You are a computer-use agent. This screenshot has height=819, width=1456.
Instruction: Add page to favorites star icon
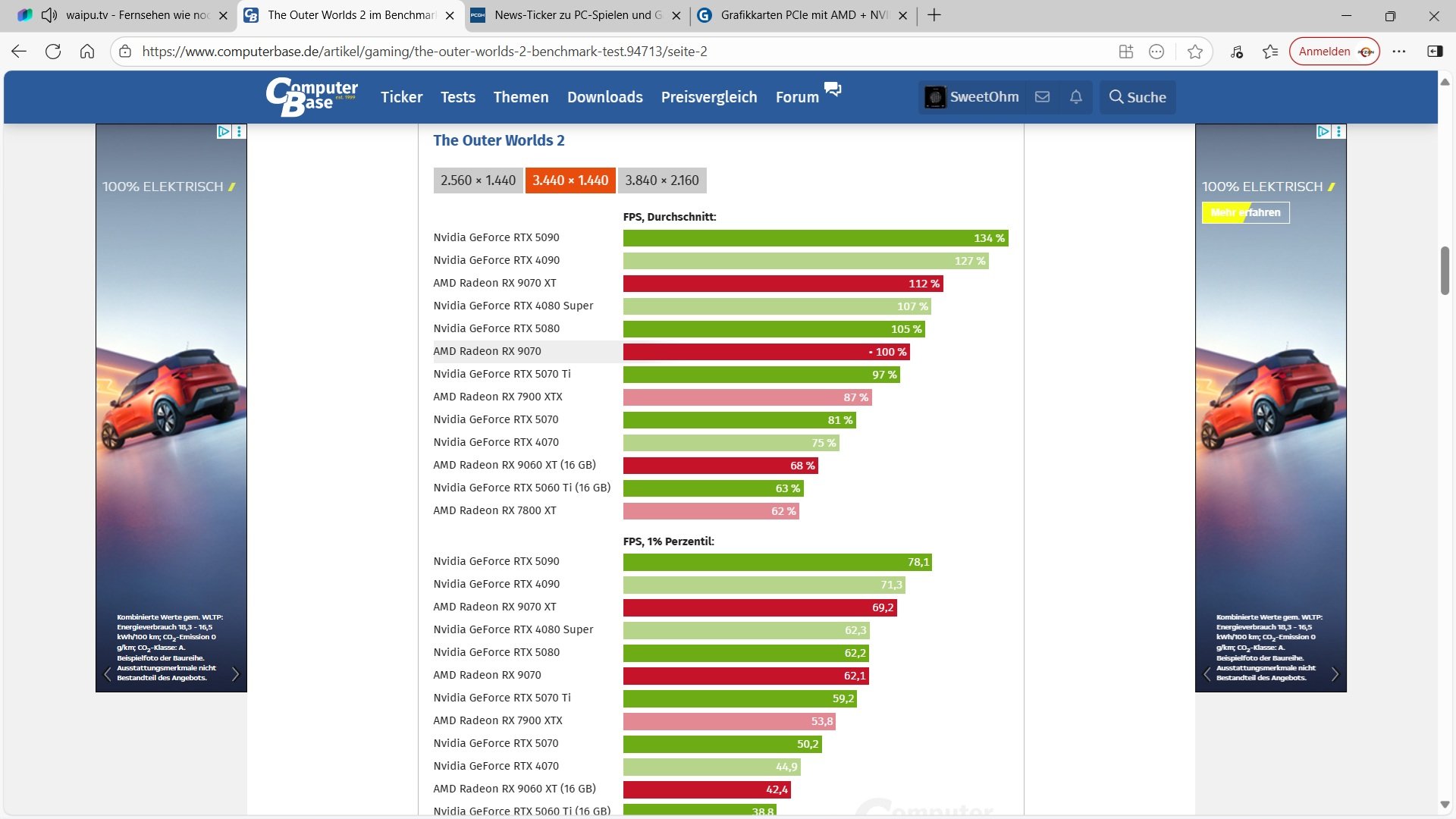tap(1195, 52)
